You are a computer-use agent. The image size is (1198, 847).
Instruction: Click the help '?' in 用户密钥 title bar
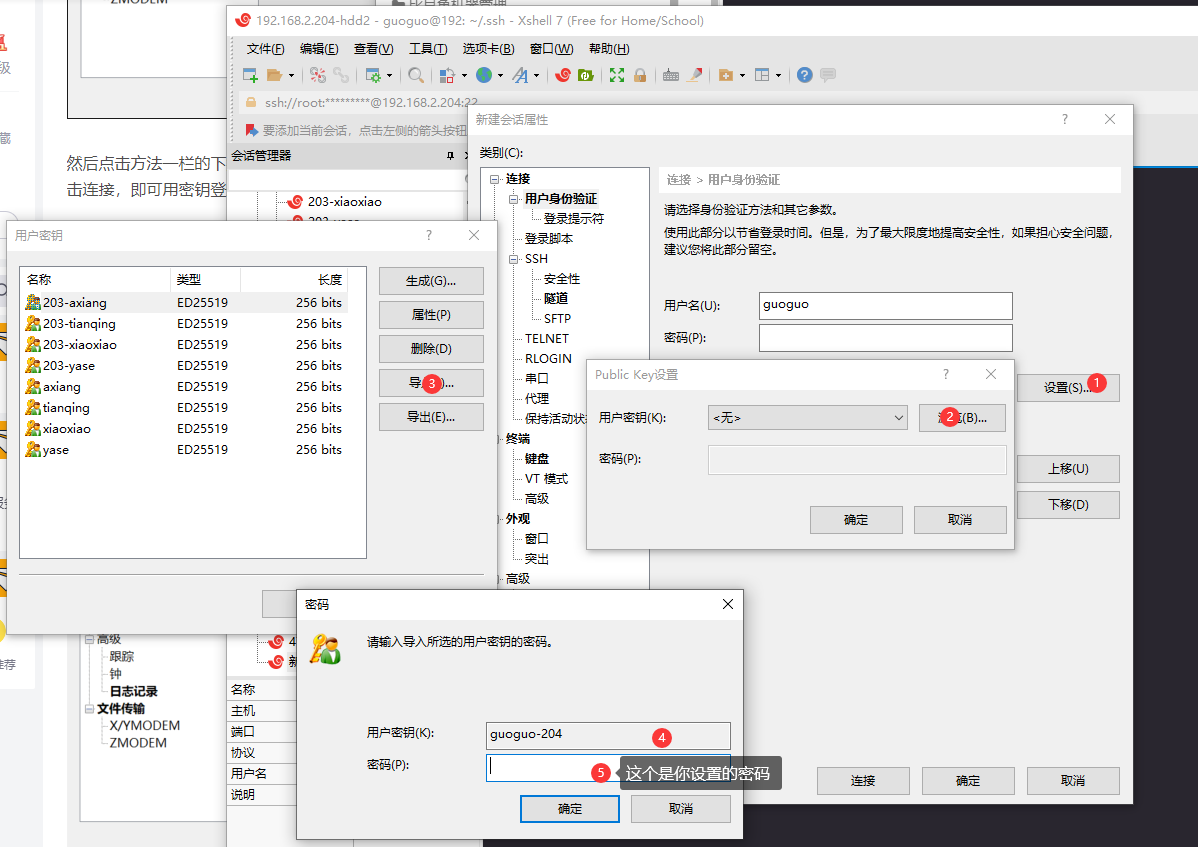click(x=429, y=235)
